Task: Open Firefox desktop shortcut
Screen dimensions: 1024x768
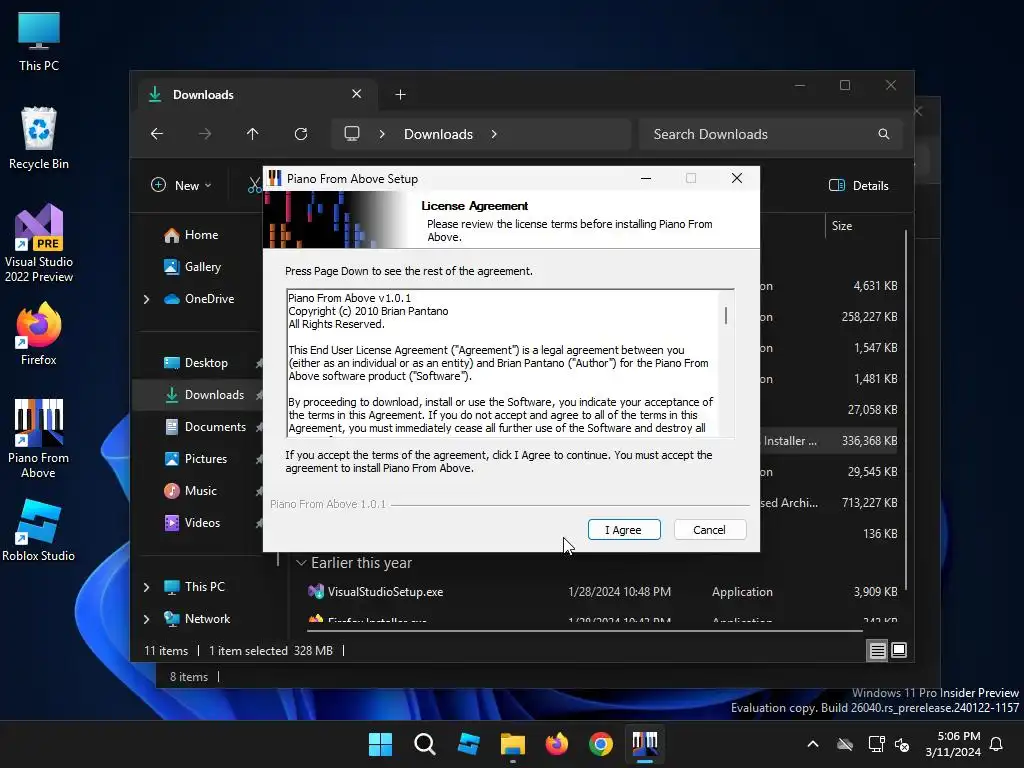Action: (x=39, y=334)
